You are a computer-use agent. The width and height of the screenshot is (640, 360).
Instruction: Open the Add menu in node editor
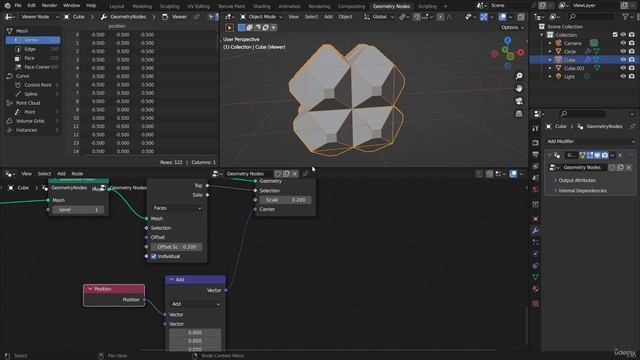[61, 174]
